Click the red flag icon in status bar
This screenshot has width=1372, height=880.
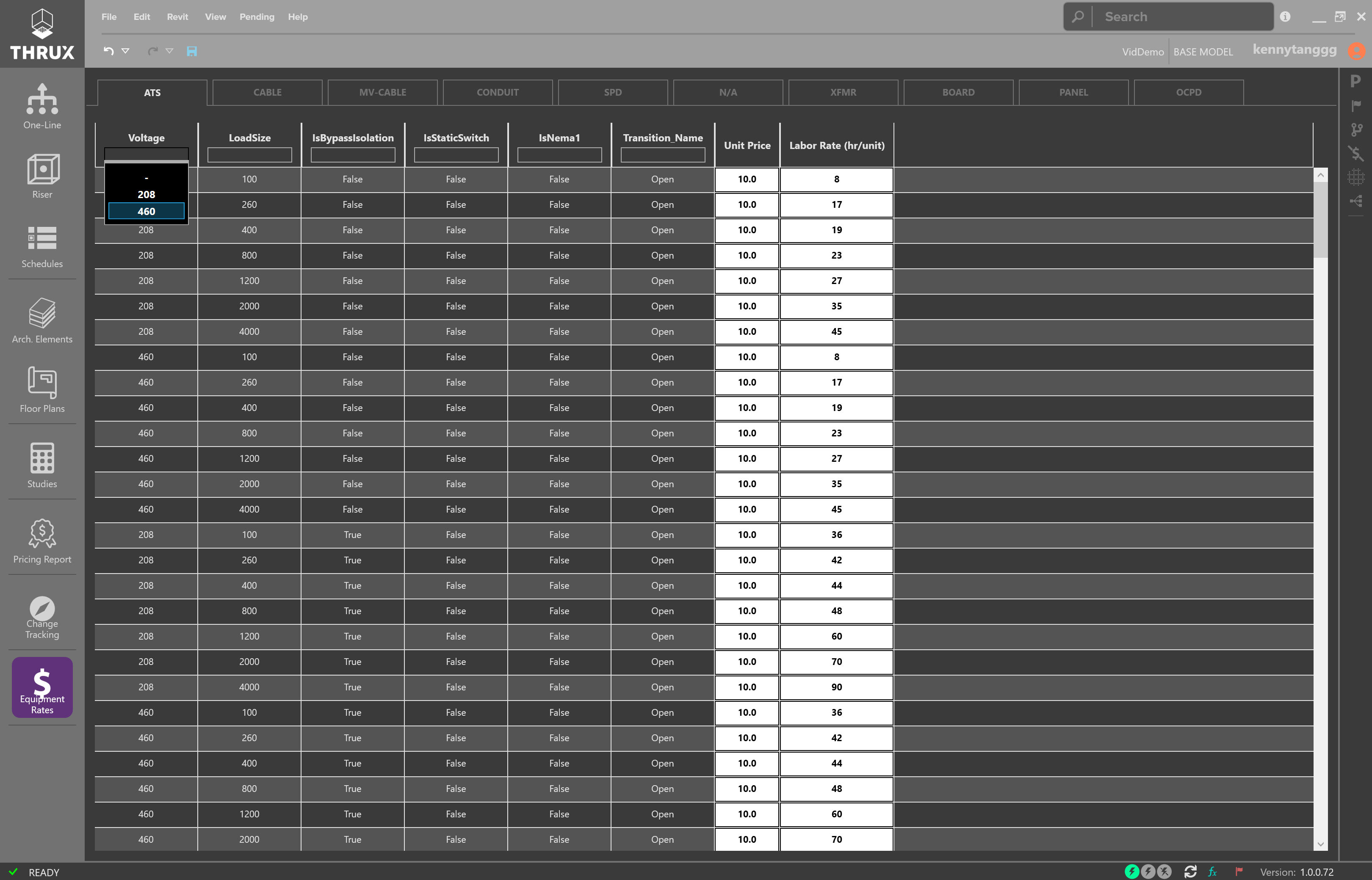pos(1239,872)
